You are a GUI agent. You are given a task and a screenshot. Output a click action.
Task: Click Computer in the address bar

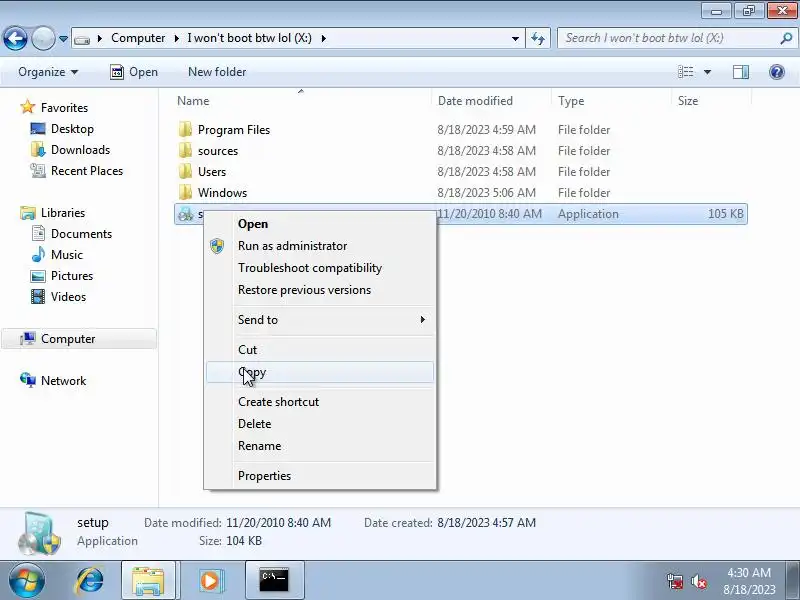138,38
